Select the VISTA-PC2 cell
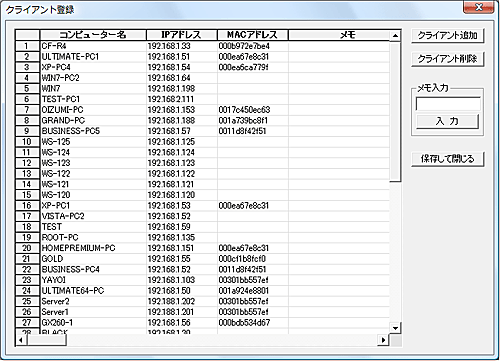This screenshot has height=361, width=500. tap(93, 216)
